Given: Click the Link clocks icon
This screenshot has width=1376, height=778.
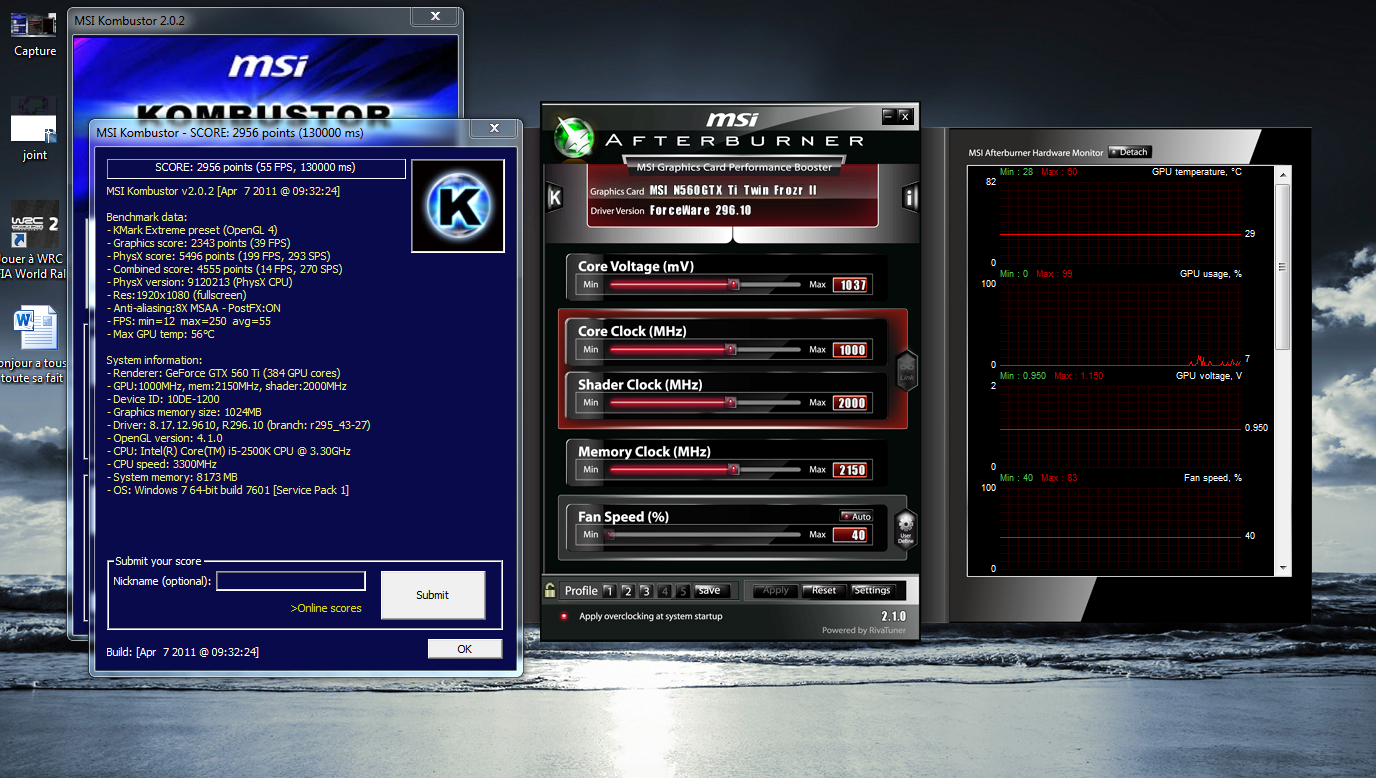Looking at the screenshot, I should (x=906, y=369).
